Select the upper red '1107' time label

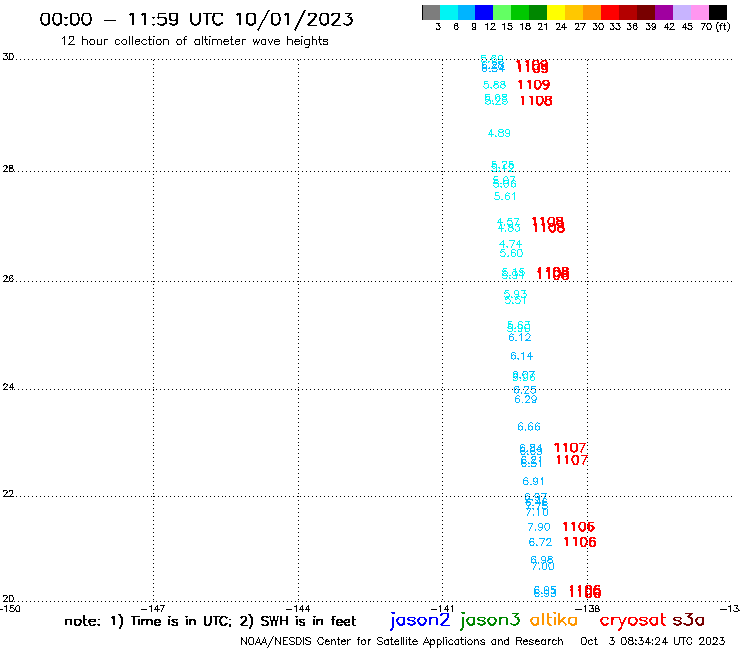coord(570,447)
